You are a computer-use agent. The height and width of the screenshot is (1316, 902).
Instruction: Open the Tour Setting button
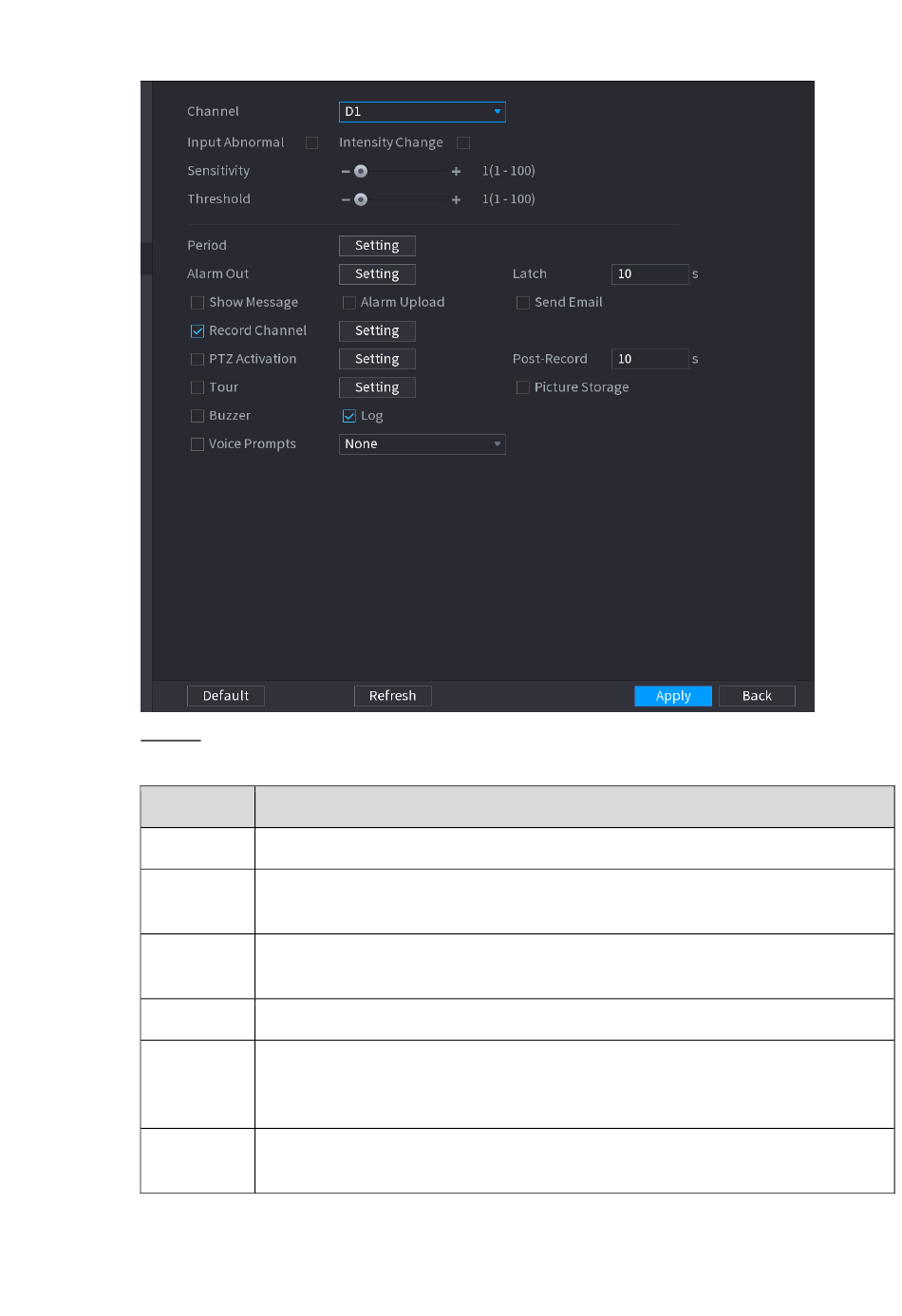(x=377, y=387)
